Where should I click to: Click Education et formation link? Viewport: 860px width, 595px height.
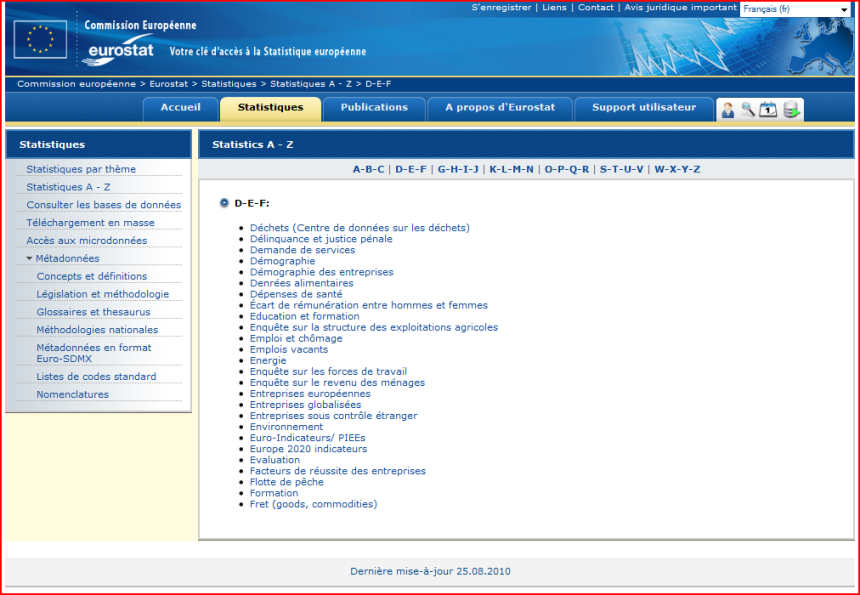(305, 316)
